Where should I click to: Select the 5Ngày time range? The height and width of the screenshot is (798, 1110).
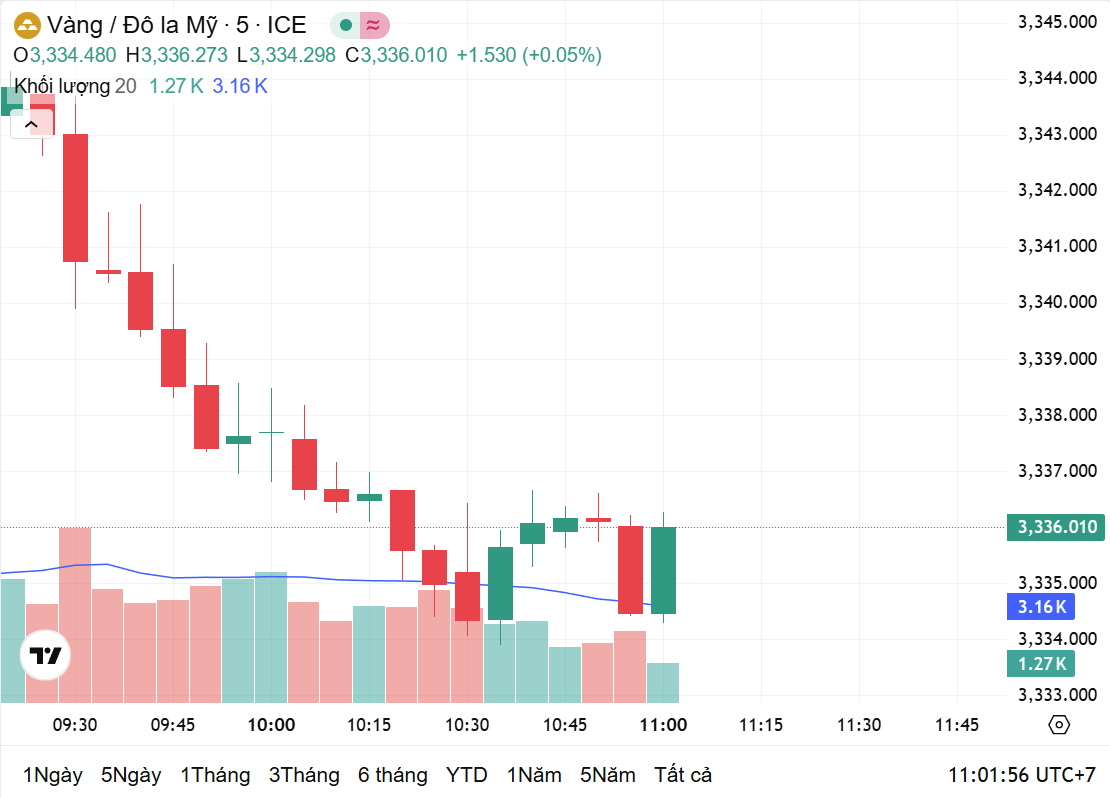(x=131, y=775)
